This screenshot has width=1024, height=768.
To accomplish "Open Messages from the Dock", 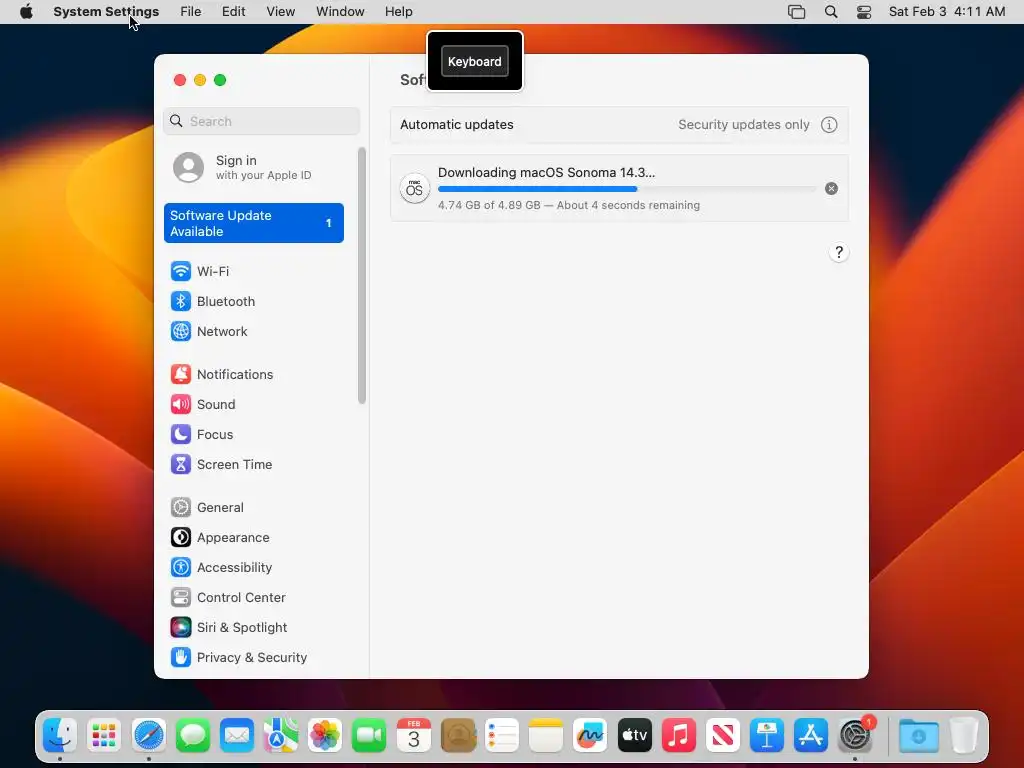I will 193,735.
